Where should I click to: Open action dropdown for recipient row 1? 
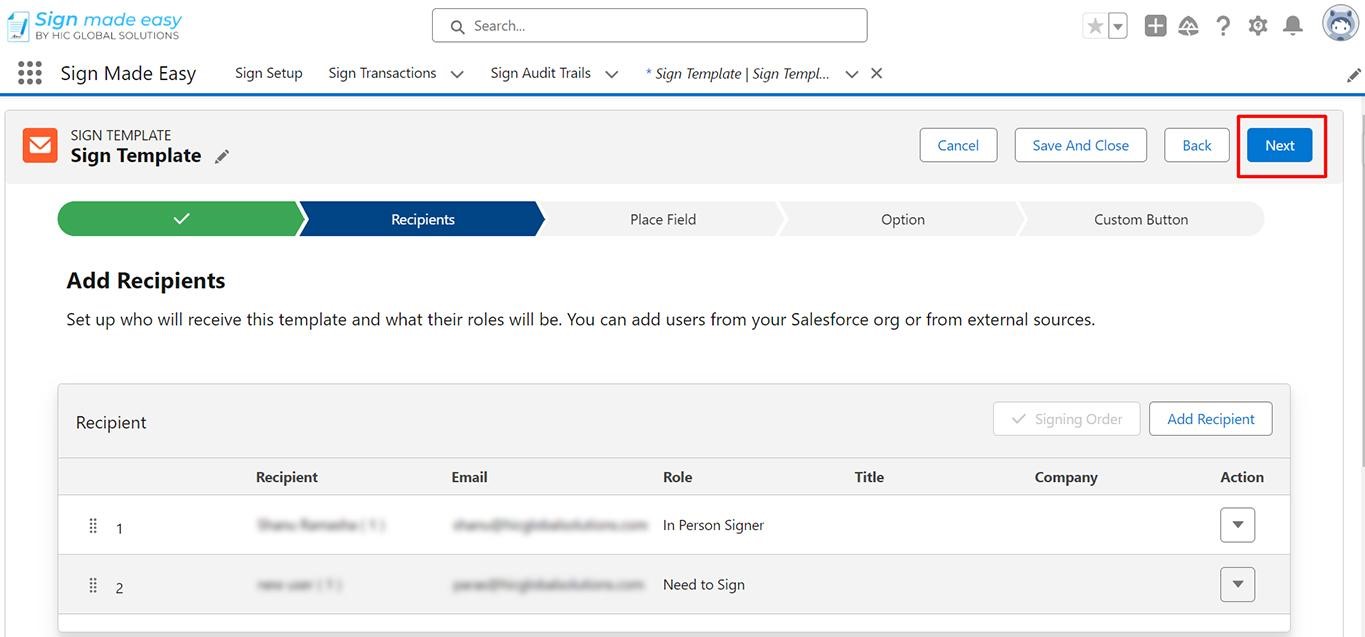pos(1237,525)
